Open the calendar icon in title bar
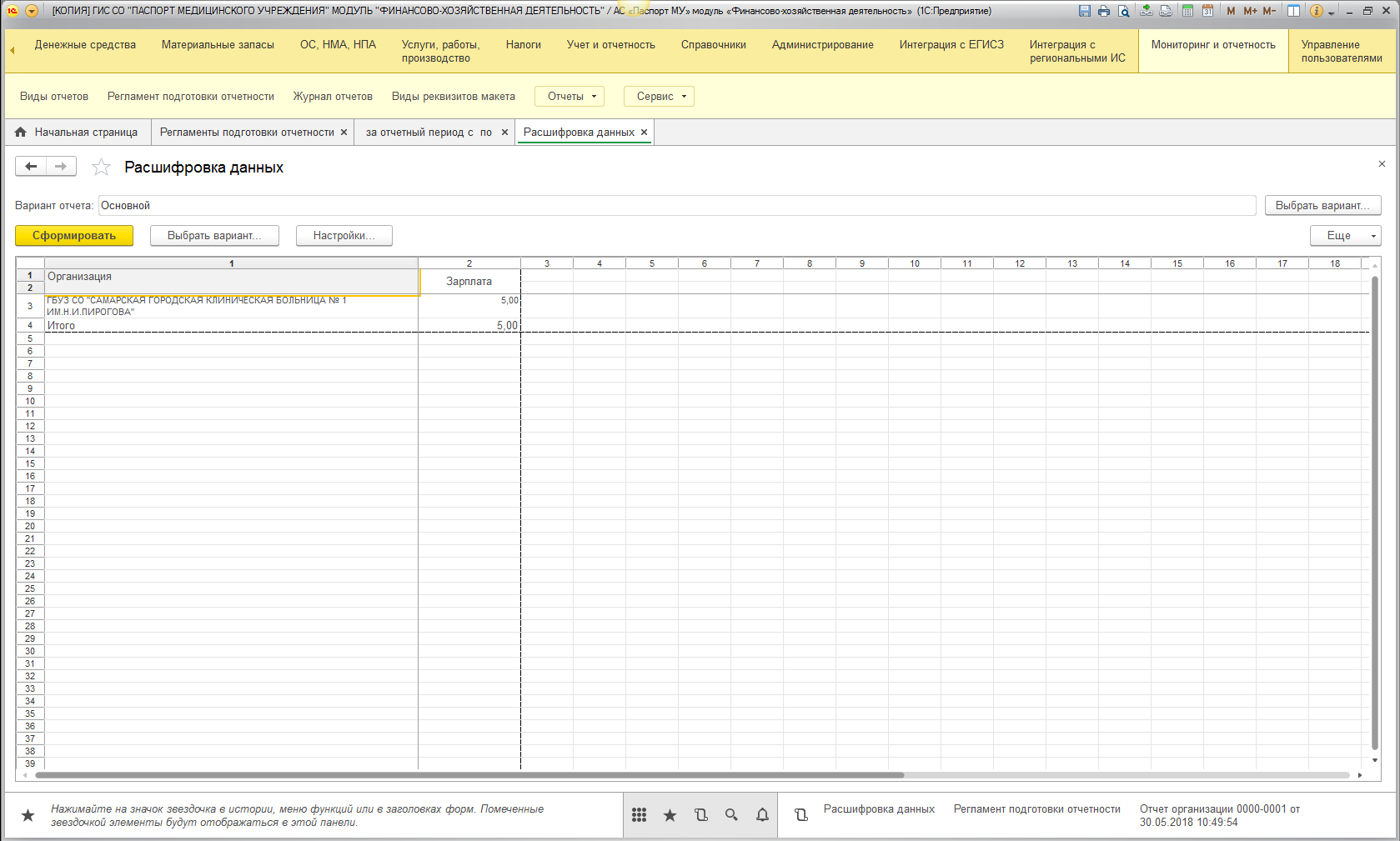Screen dimensions: 1400x841 (x=1207, y=11)
